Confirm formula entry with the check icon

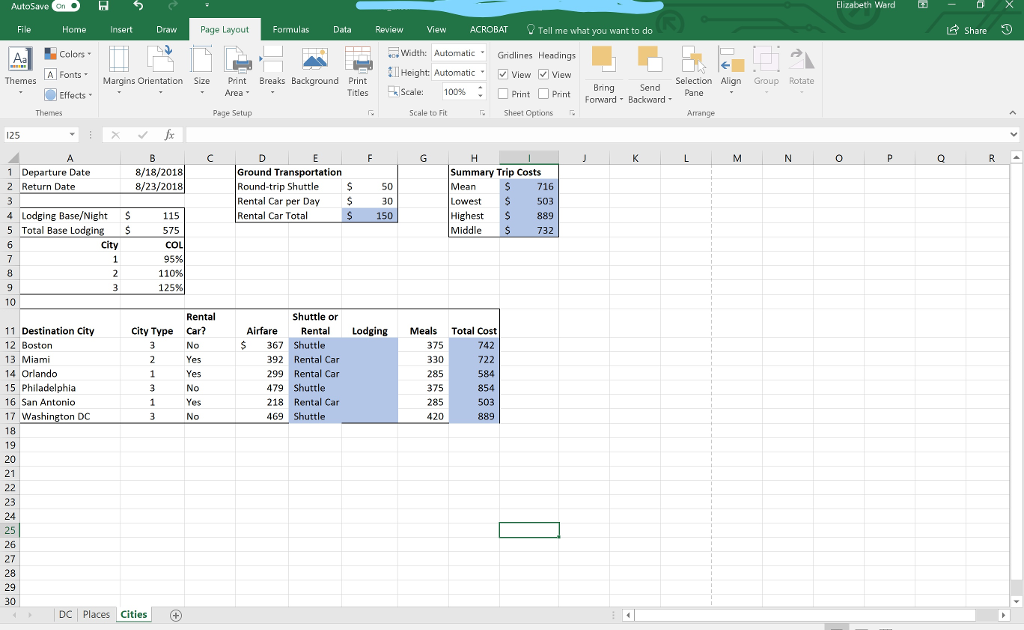click(x=142, y=135)
